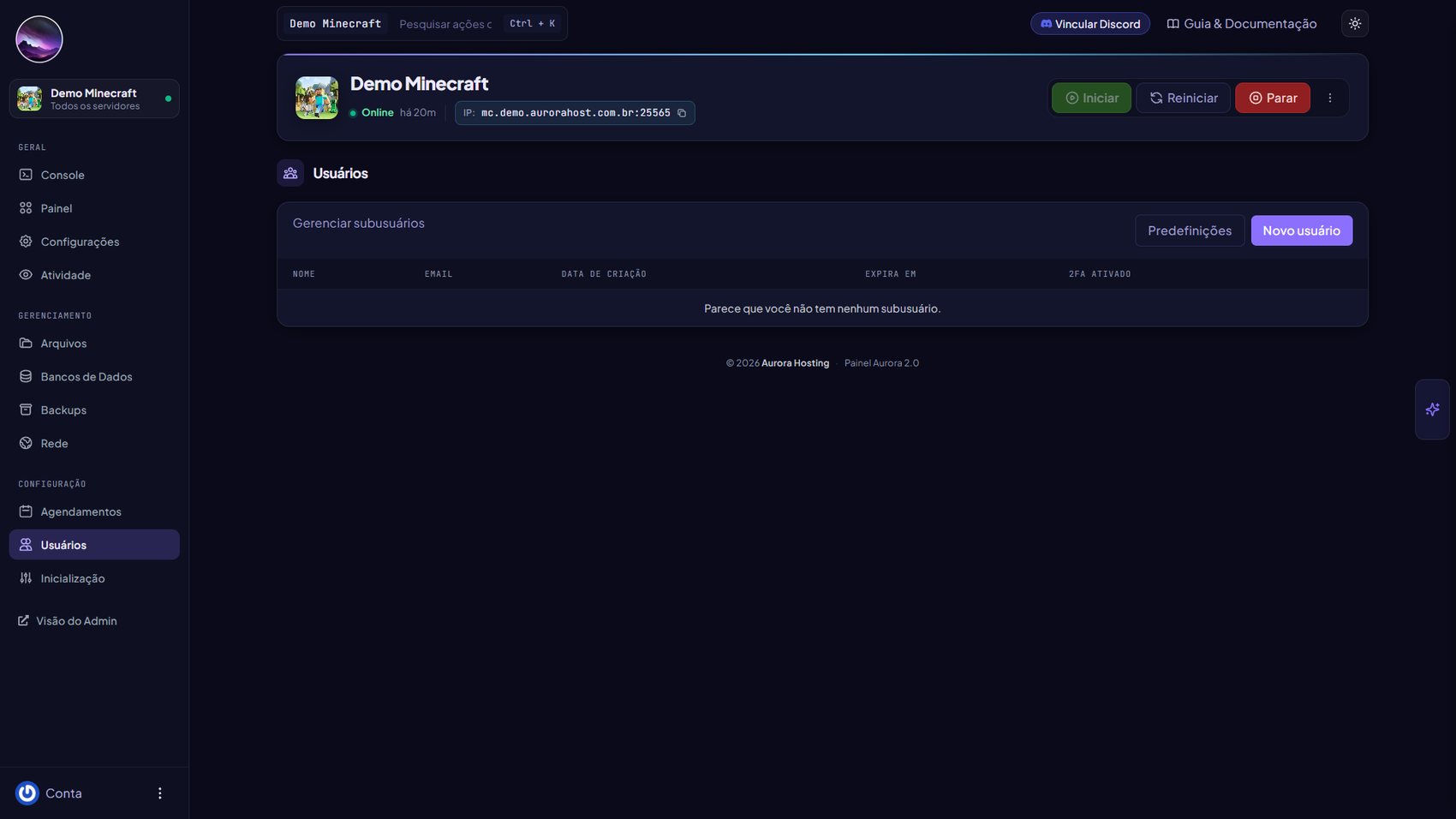Viewport: 1456px width, 819px height.
Task: Click the EMAIL column header
Action: (x=439, y=274)
